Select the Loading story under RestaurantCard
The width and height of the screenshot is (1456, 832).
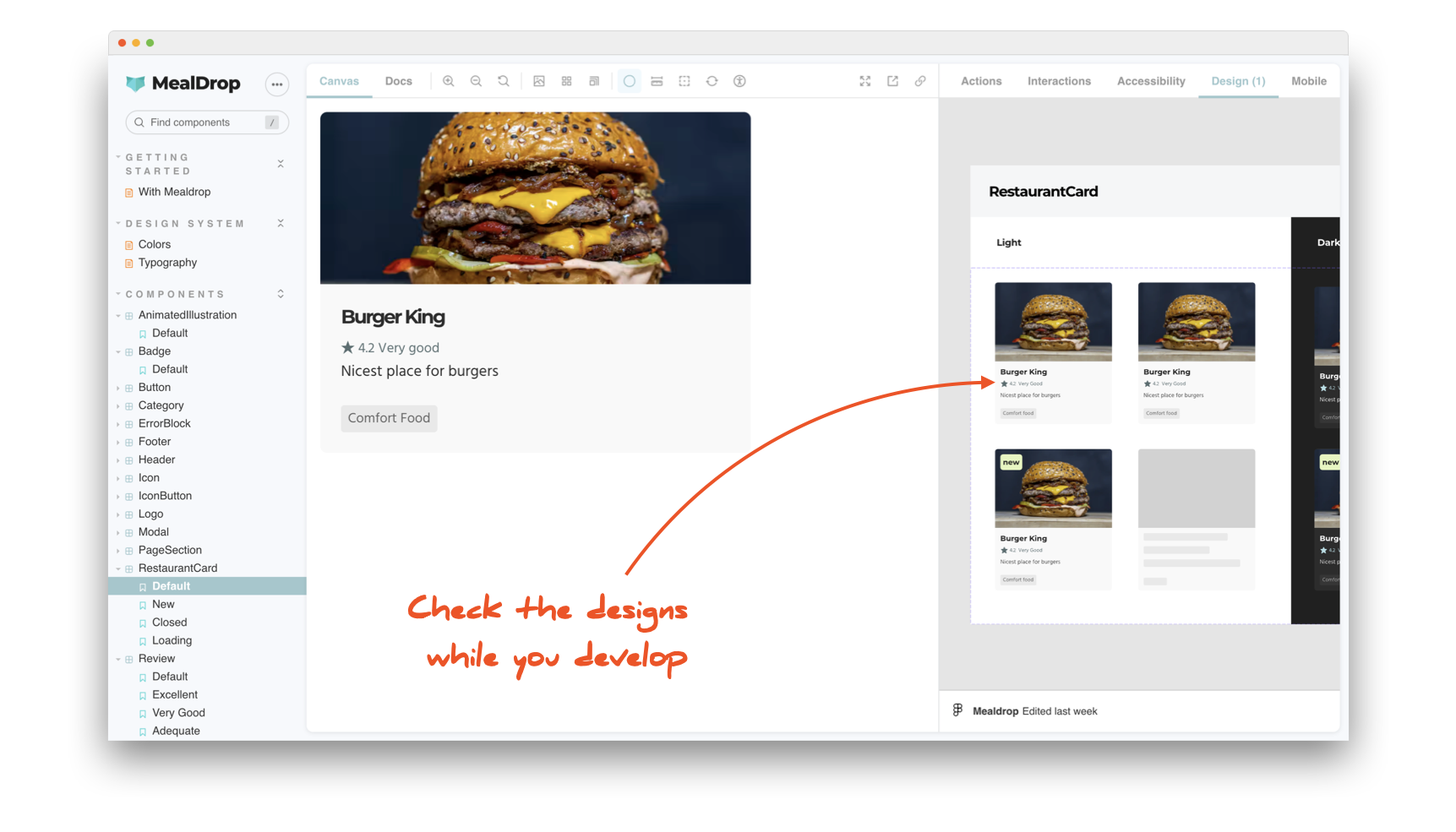coord(172,640)
